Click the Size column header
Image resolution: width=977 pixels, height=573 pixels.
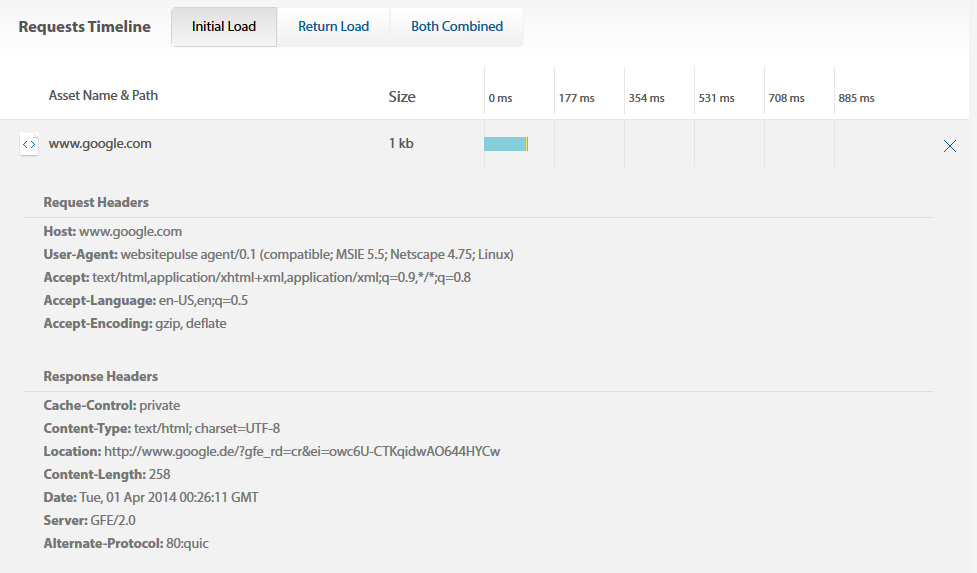pos(402,97)
